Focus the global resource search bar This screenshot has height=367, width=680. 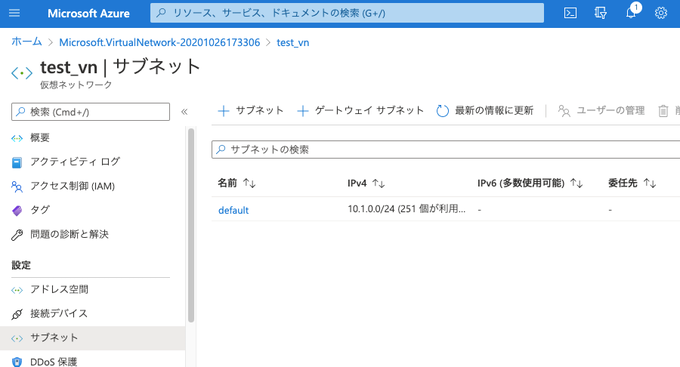point(347,13)
